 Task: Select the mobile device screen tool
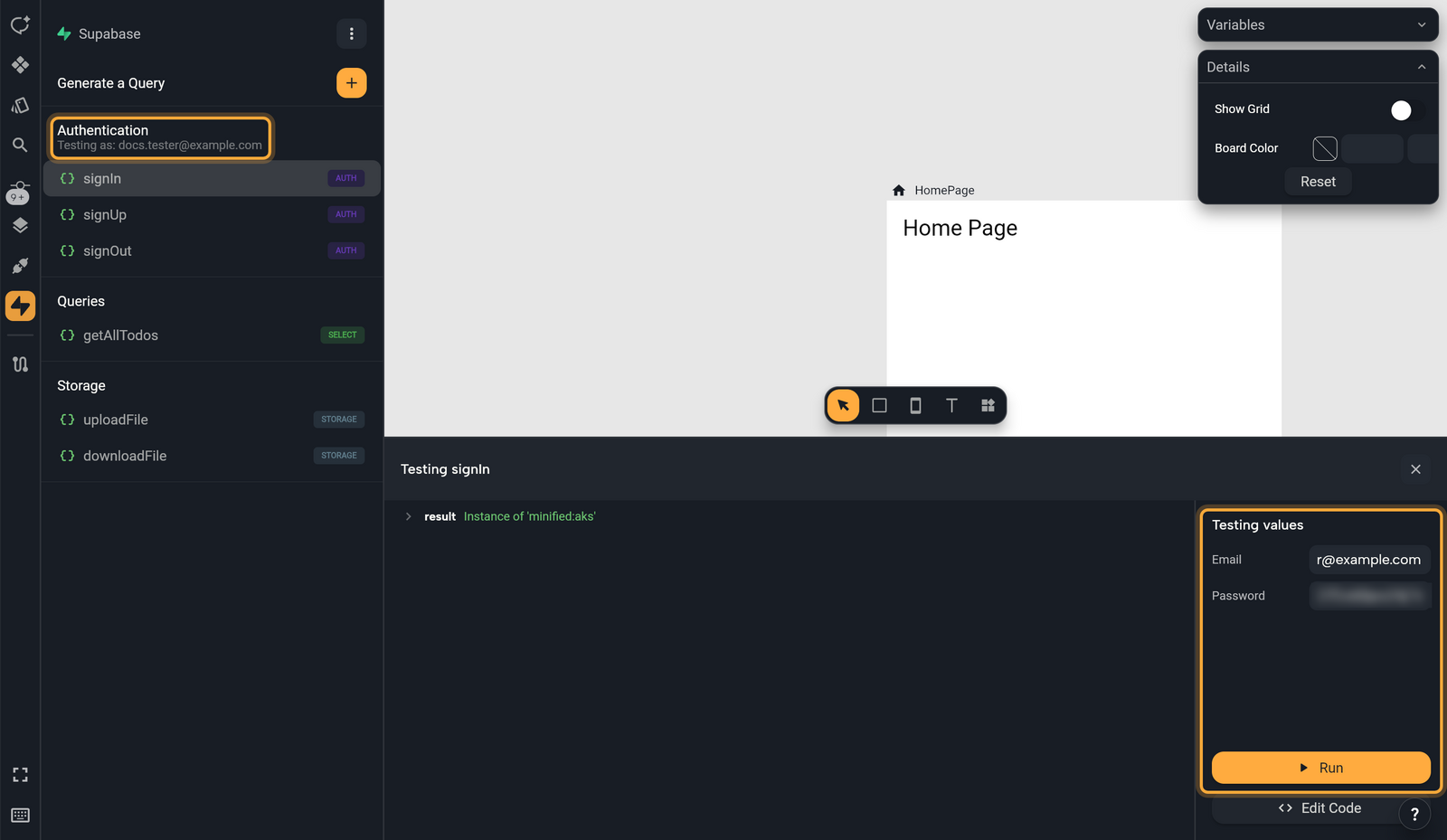(915, 405)
